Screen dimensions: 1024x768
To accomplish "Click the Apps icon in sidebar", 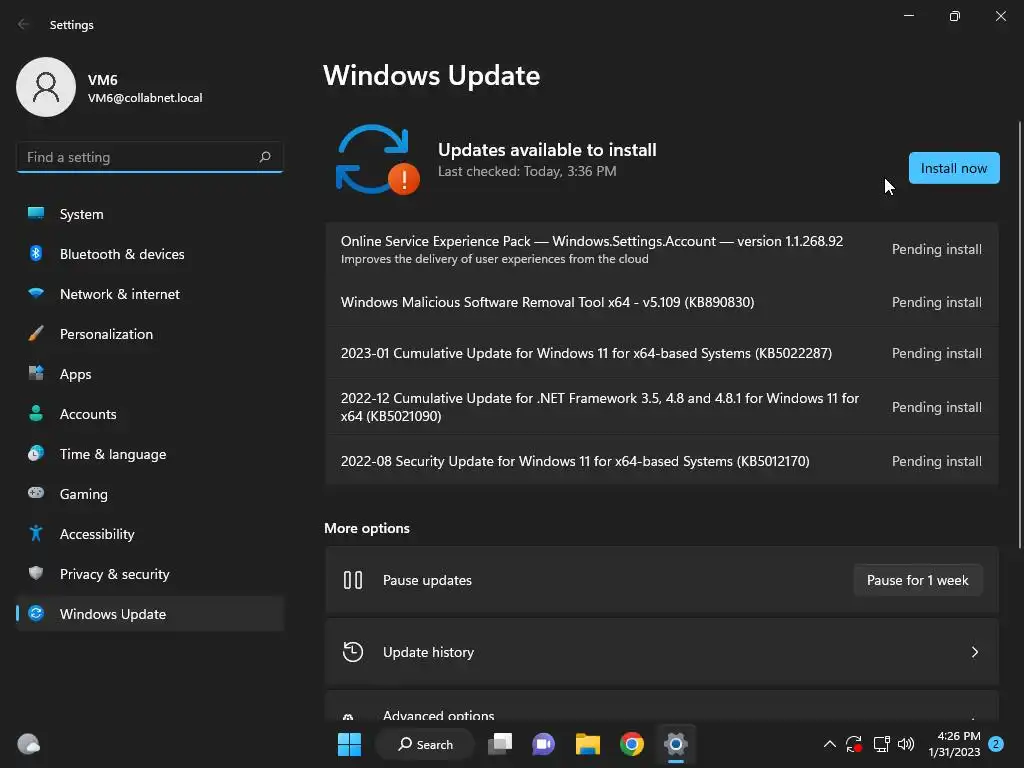I will [x=36, y=374].
